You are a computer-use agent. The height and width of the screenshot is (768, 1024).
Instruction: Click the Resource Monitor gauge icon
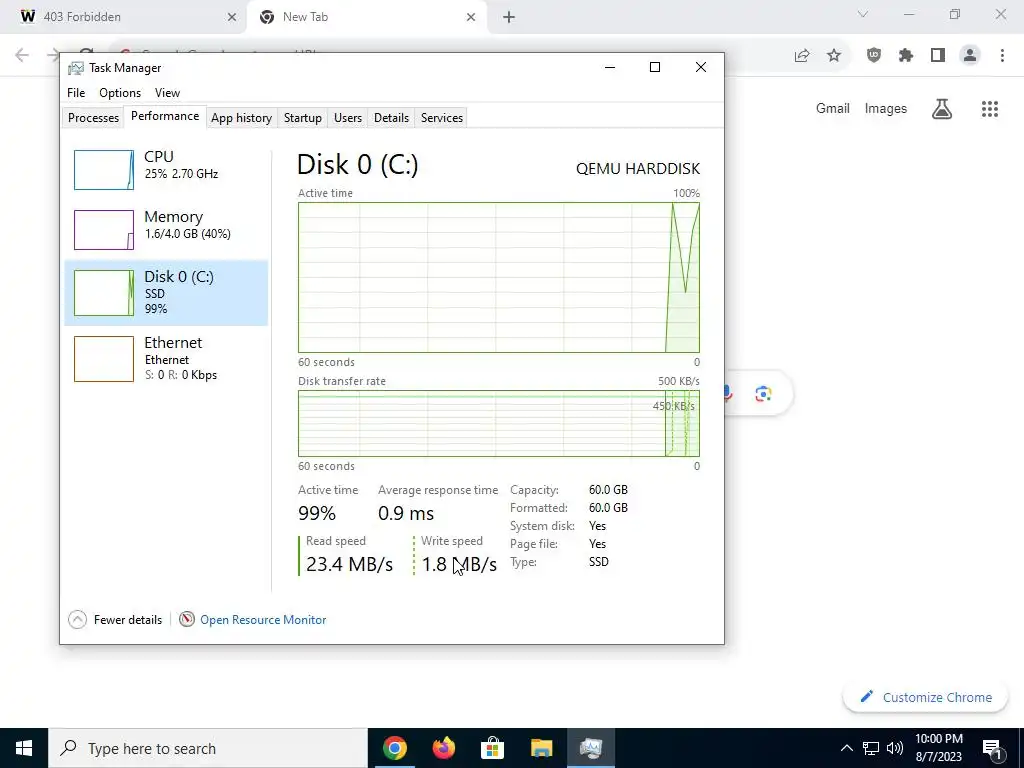pyautogui.click(x=187, y=619)
